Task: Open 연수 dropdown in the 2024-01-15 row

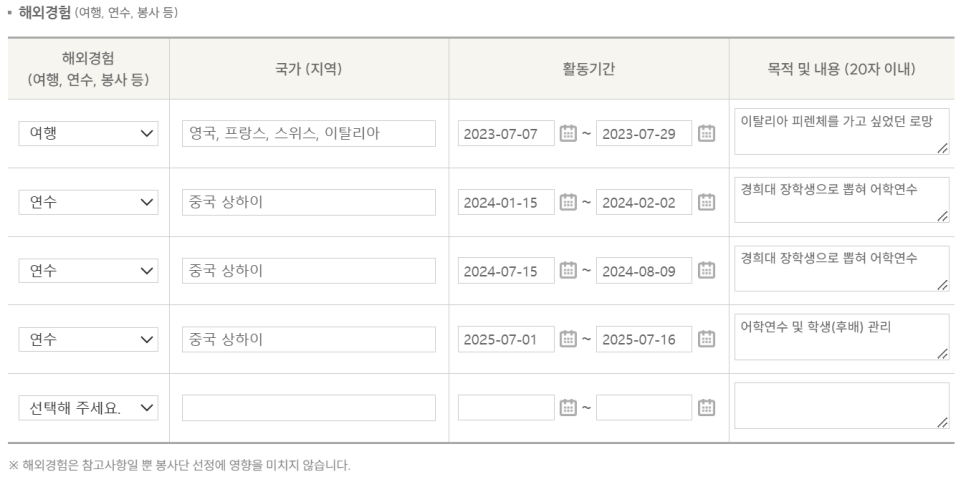Action: coord(88,202)
